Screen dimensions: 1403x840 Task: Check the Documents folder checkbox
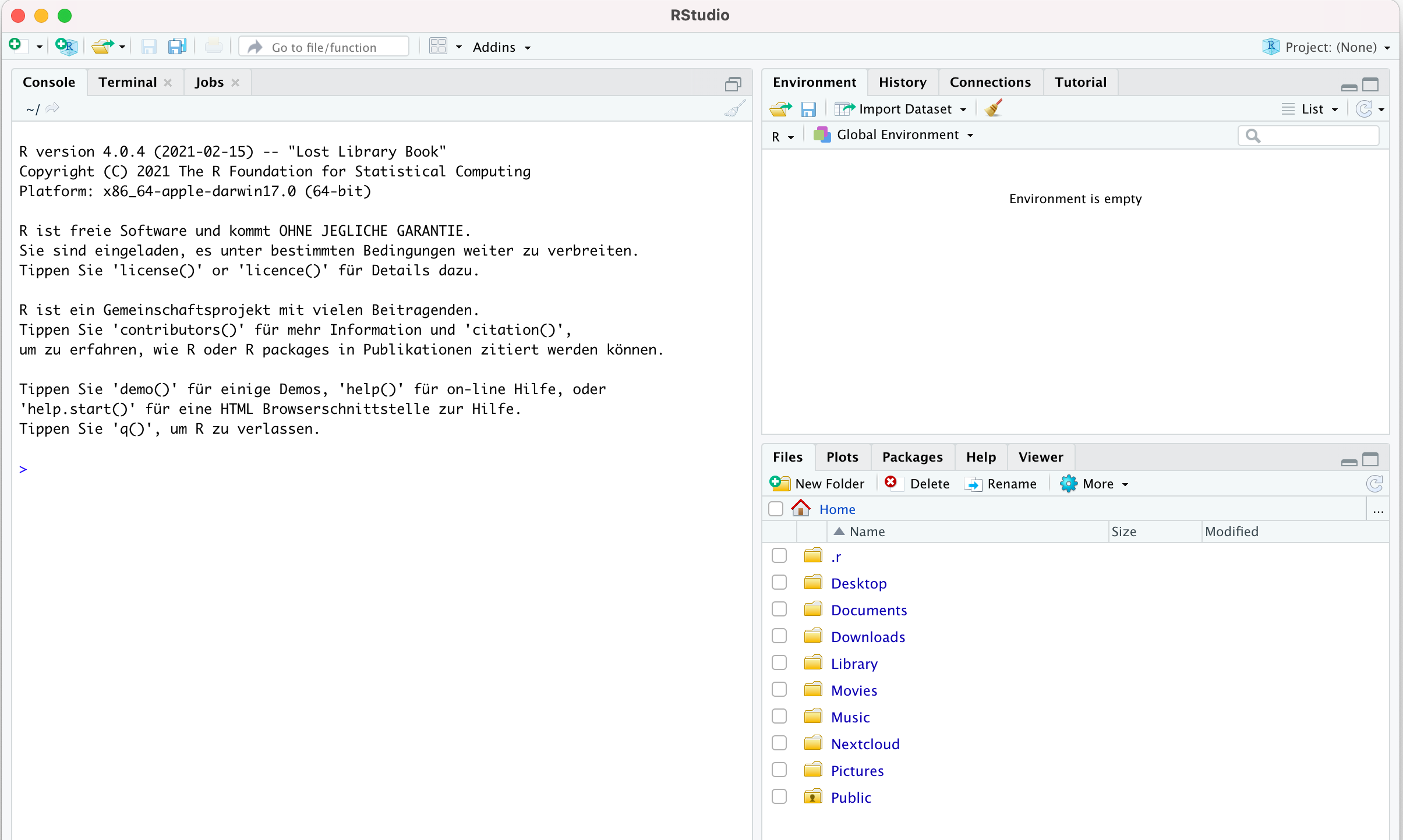779,609
